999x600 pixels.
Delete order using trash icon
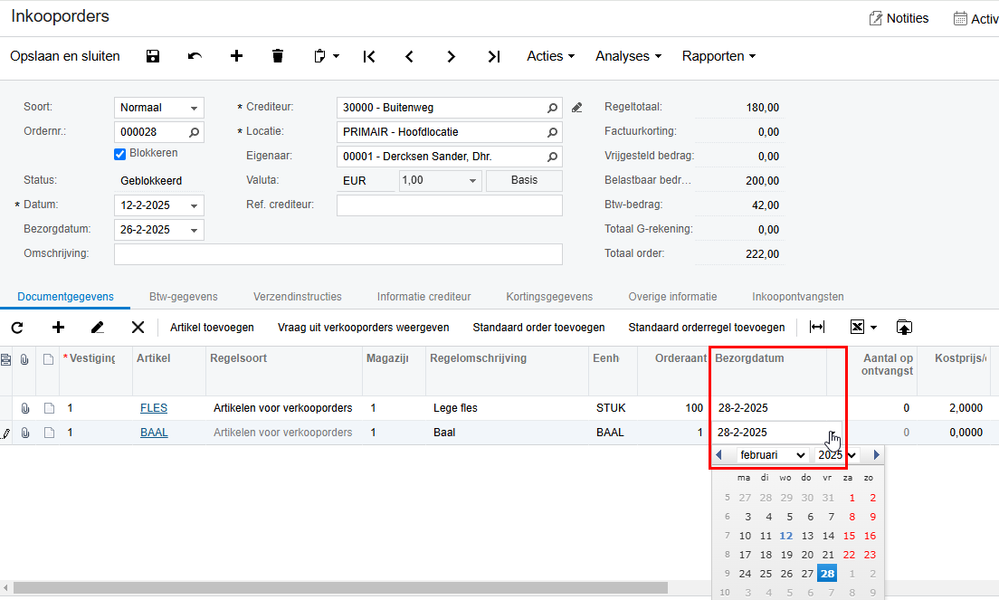[x=277, y=56]
